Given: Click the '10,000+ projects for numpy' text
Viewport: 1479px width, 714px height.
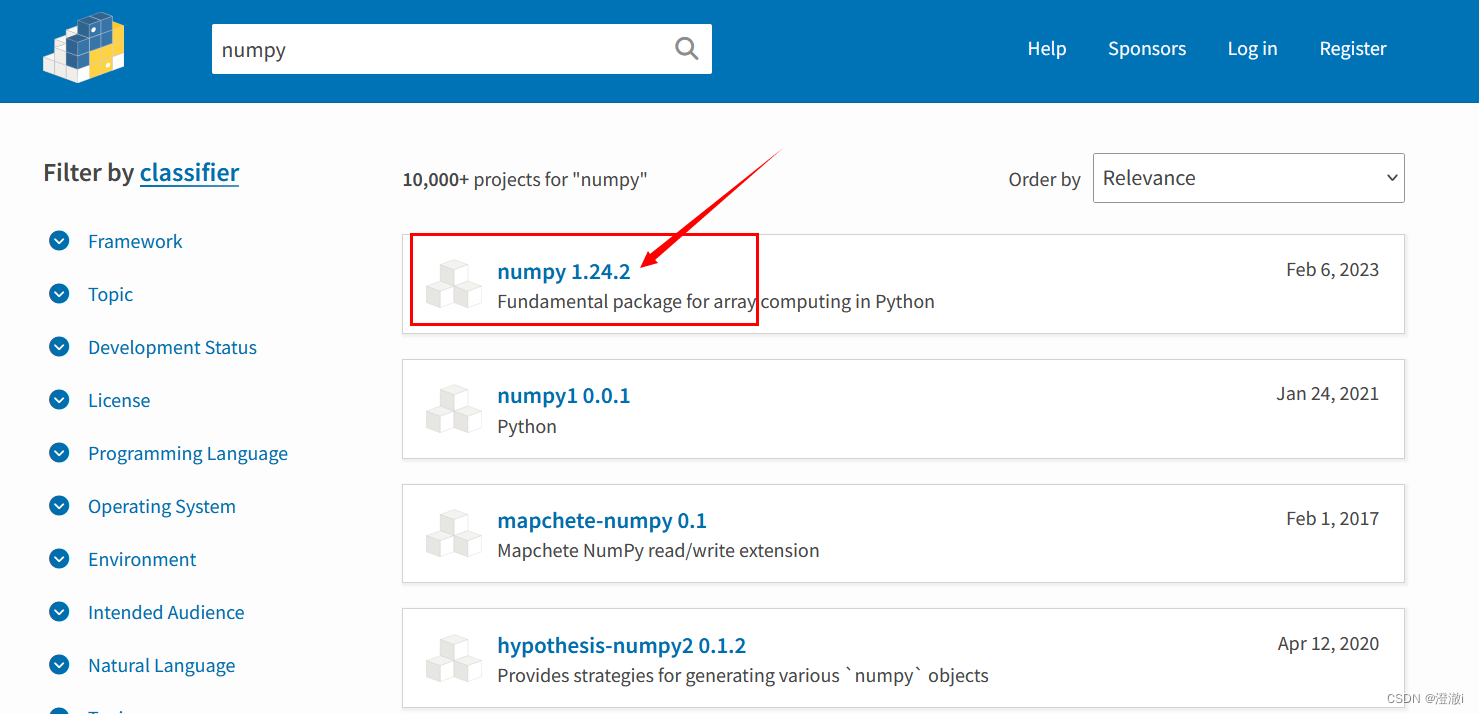Looking at the screenshot, I should point(525,180).
